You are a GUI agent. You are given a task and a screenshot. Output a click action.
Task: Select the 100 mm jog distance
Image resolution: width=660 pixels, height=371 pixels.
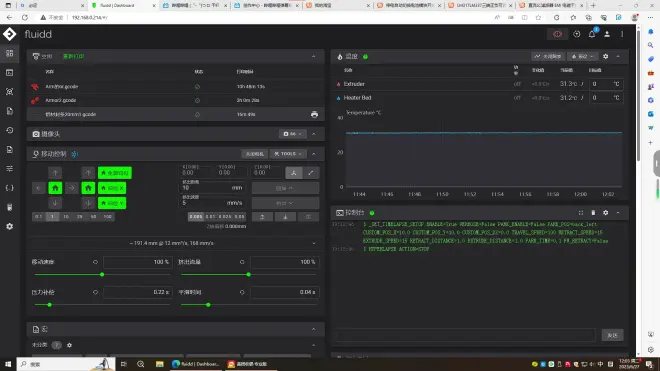click(x=107, y=216)
